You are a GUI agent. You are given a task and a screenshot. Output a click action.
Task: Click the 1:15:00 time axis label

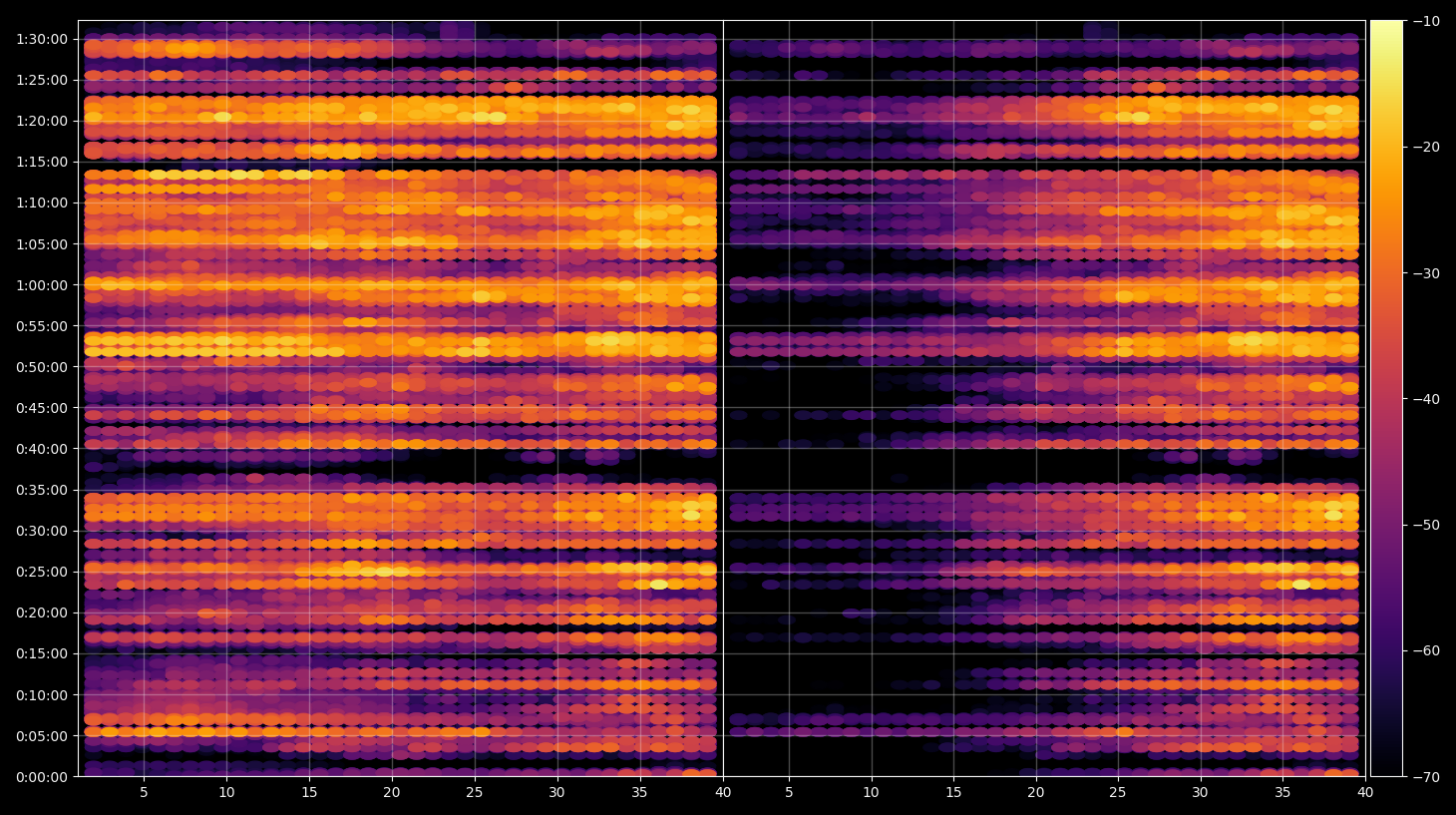tap(42, 162)
